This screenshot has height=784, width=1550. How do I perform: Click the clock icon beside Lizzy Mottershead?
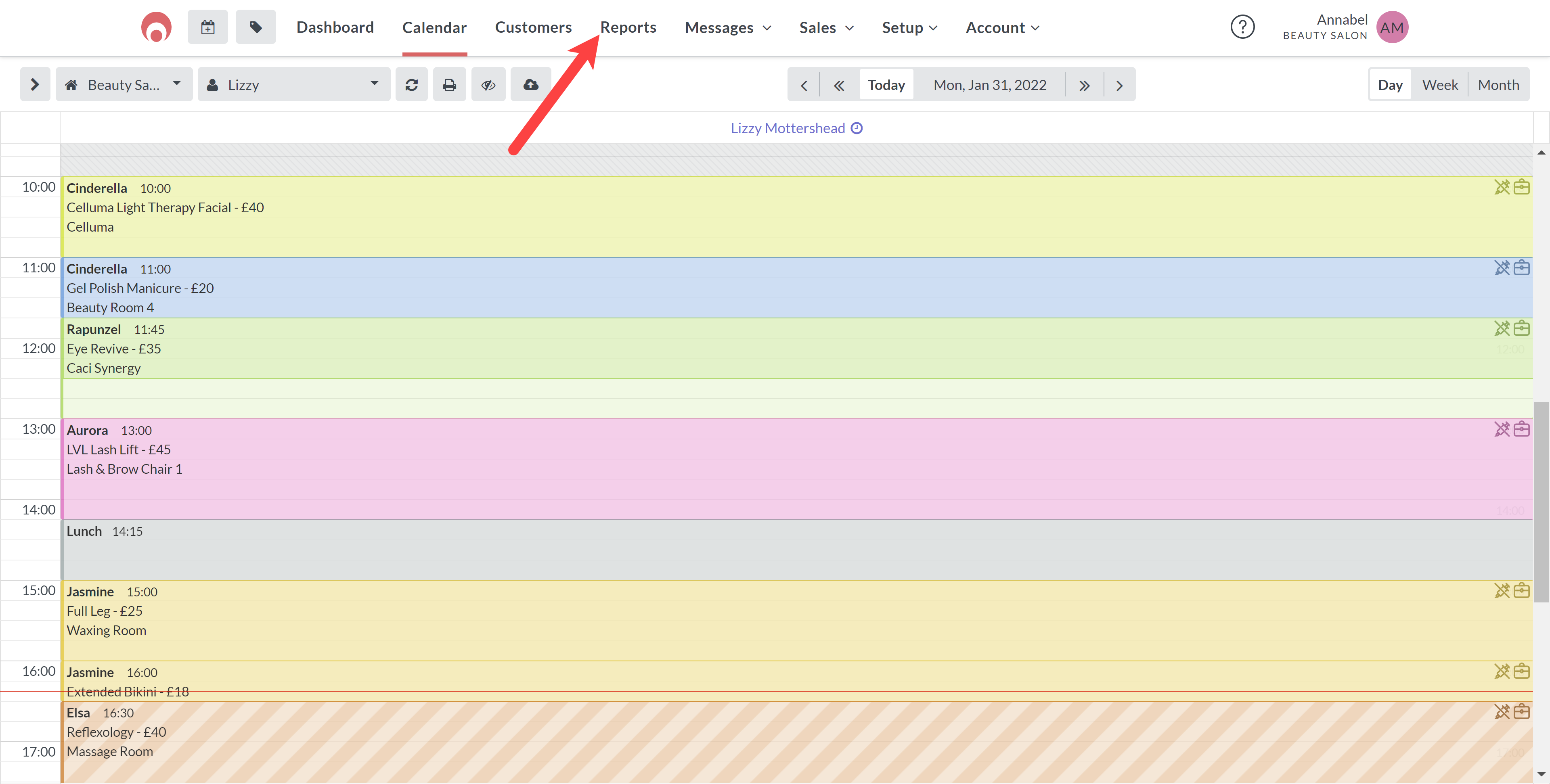[857, 128]
